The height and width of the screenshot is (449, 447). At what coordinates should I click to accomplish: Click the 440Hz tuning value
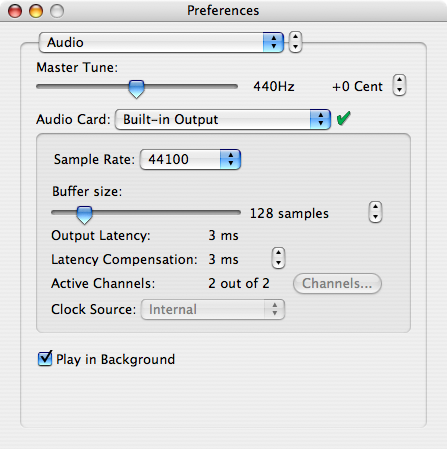[274, 87]
